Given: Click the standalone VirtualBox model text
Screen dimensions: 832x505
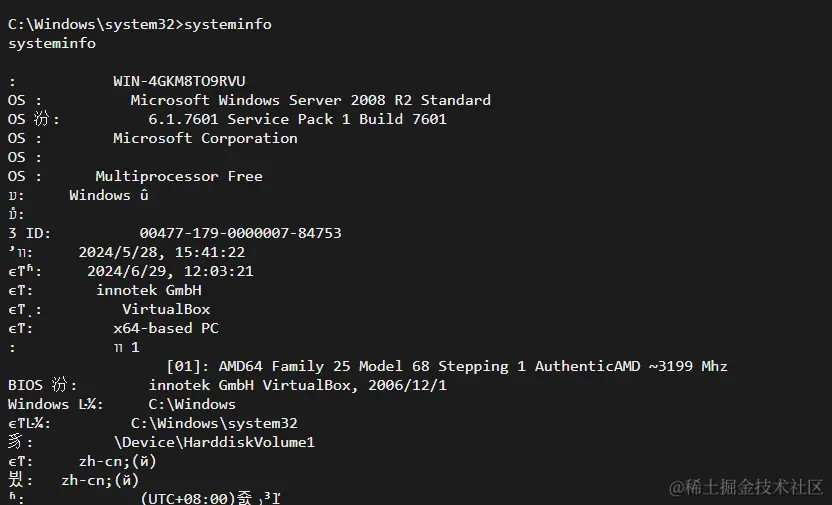Looking at the screenshot, I should pyautogui.click(x=166, y=309).
